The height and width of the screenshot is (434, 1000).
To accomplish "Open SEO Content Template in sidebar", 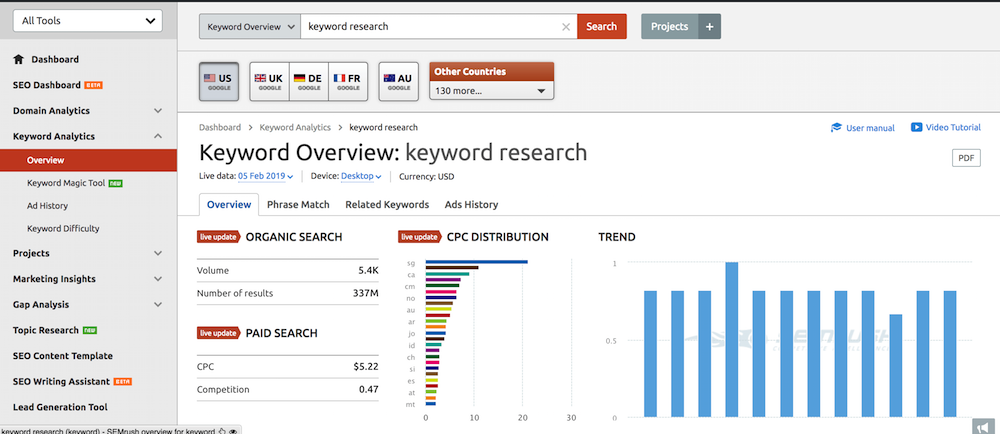I will pyautogui.click(x=62, y=356).
